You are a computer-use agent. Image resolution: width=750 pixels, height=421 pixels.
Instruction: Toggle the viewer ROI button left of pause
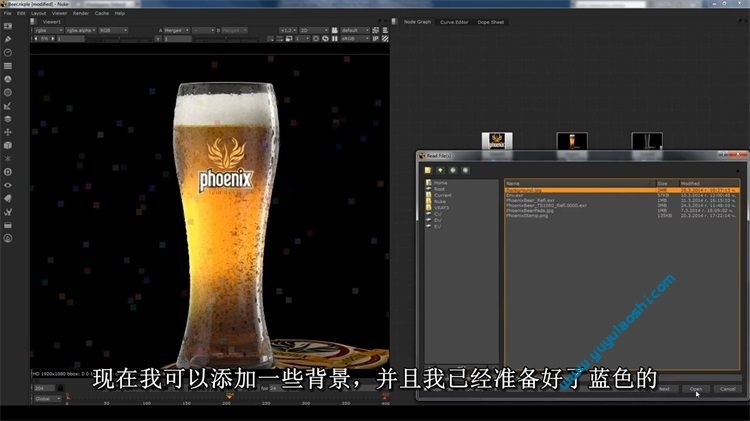coord(325,39)
